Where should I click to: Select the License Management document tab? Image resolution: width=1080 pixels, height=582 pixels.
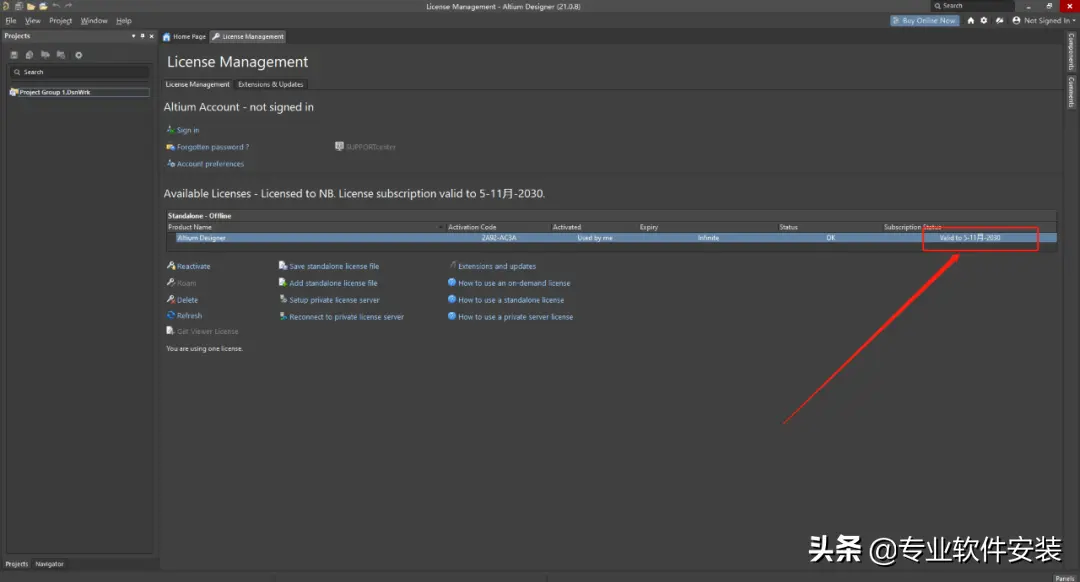(248, 37)
